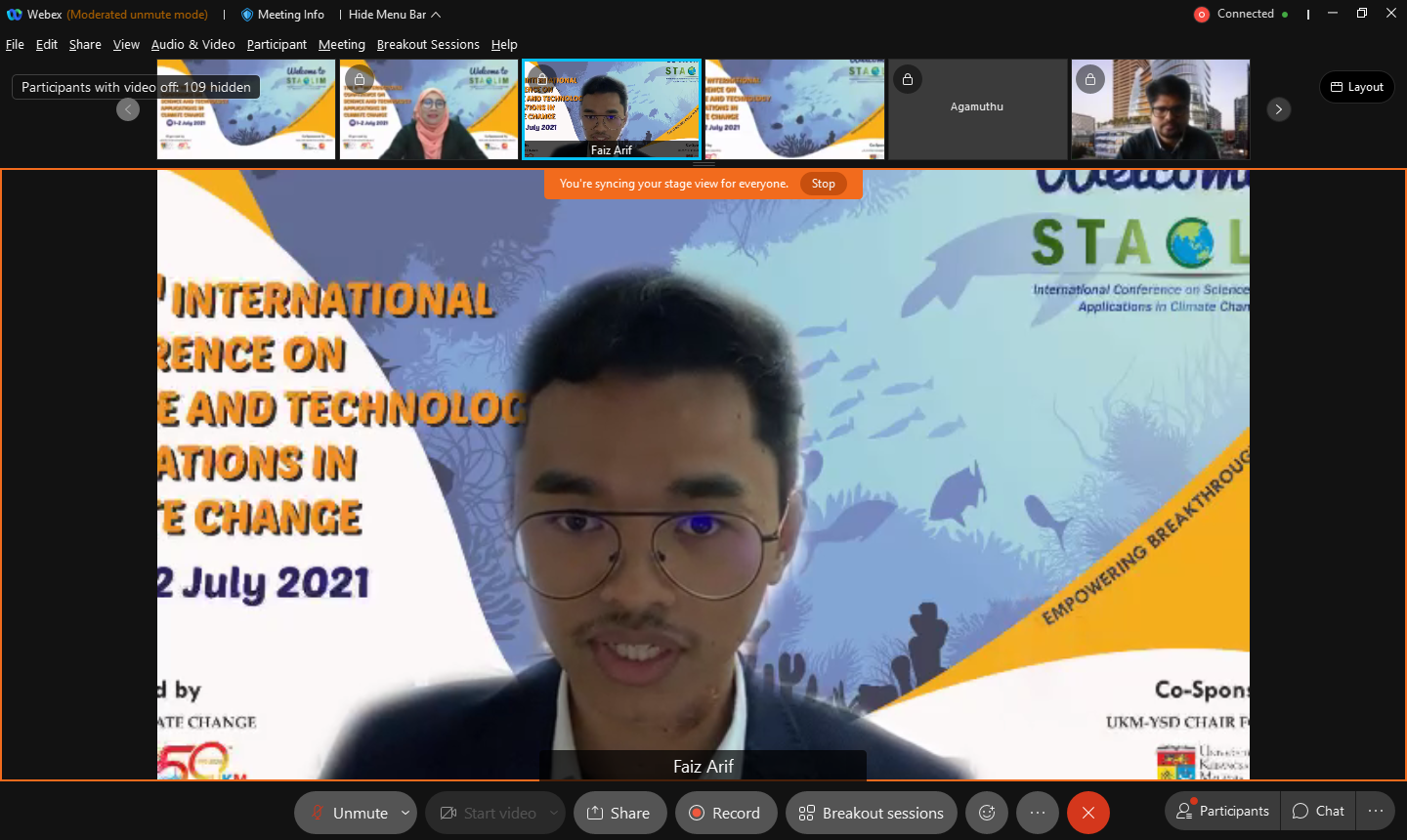Click the red leave meeting button
Image resolution: width=1407 pixels, height=840 pixels.
pos(1087,813)
